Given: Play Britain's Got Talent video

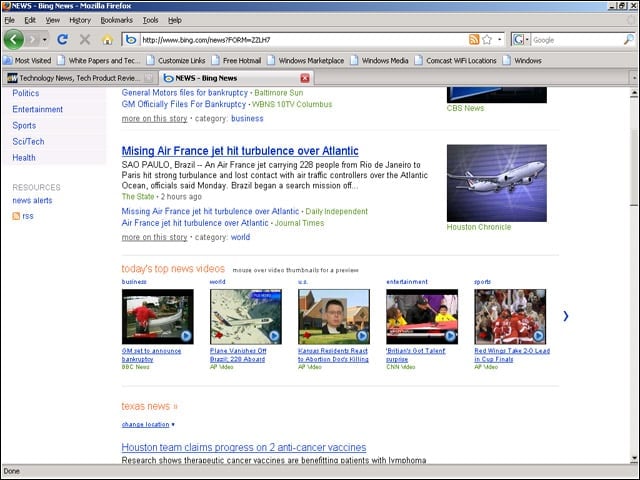Looking at the screenshot, I should tap(422, 317).
